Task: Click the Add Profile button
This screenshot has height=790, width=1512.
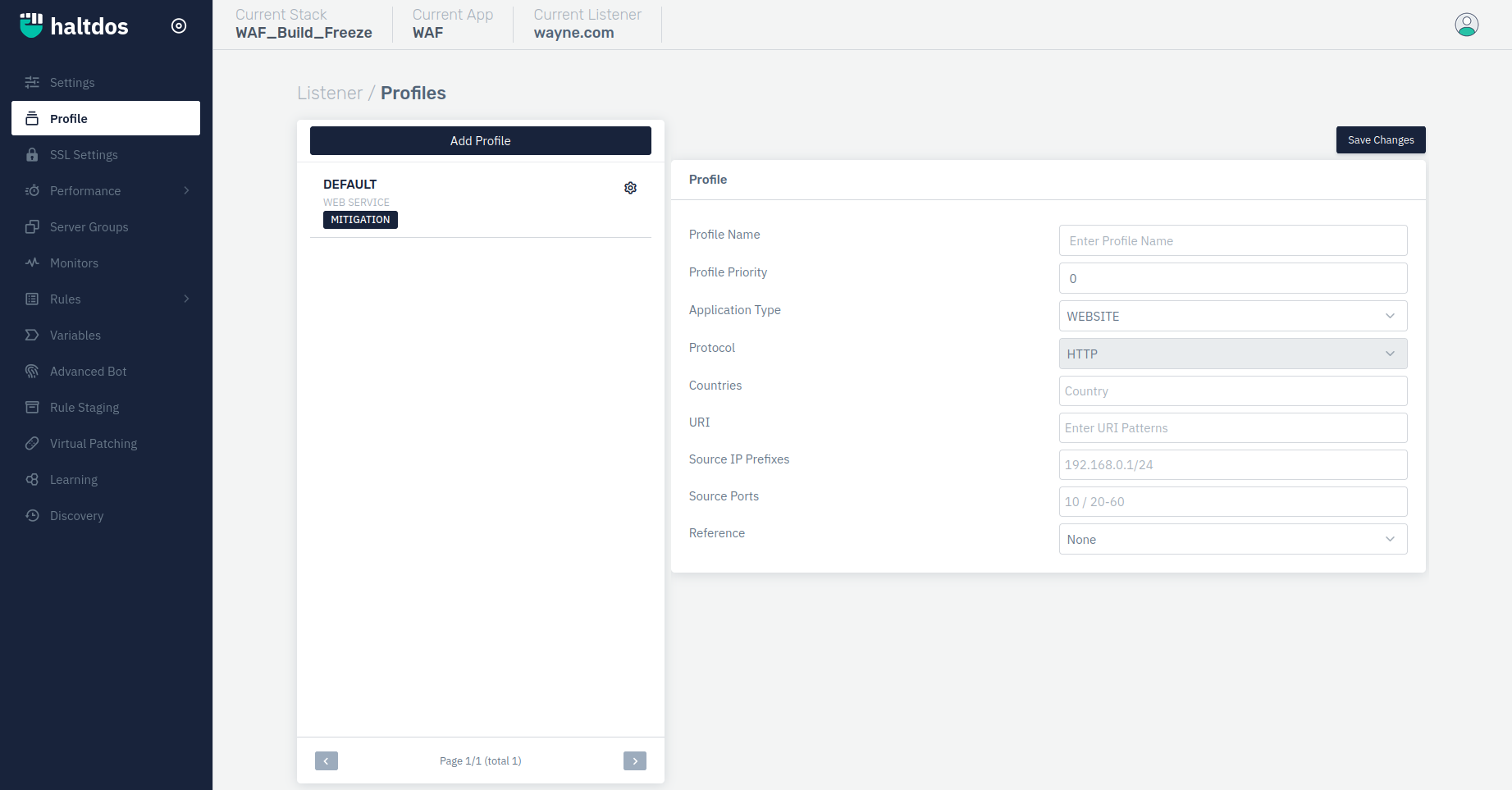Action: coord(481,140)
